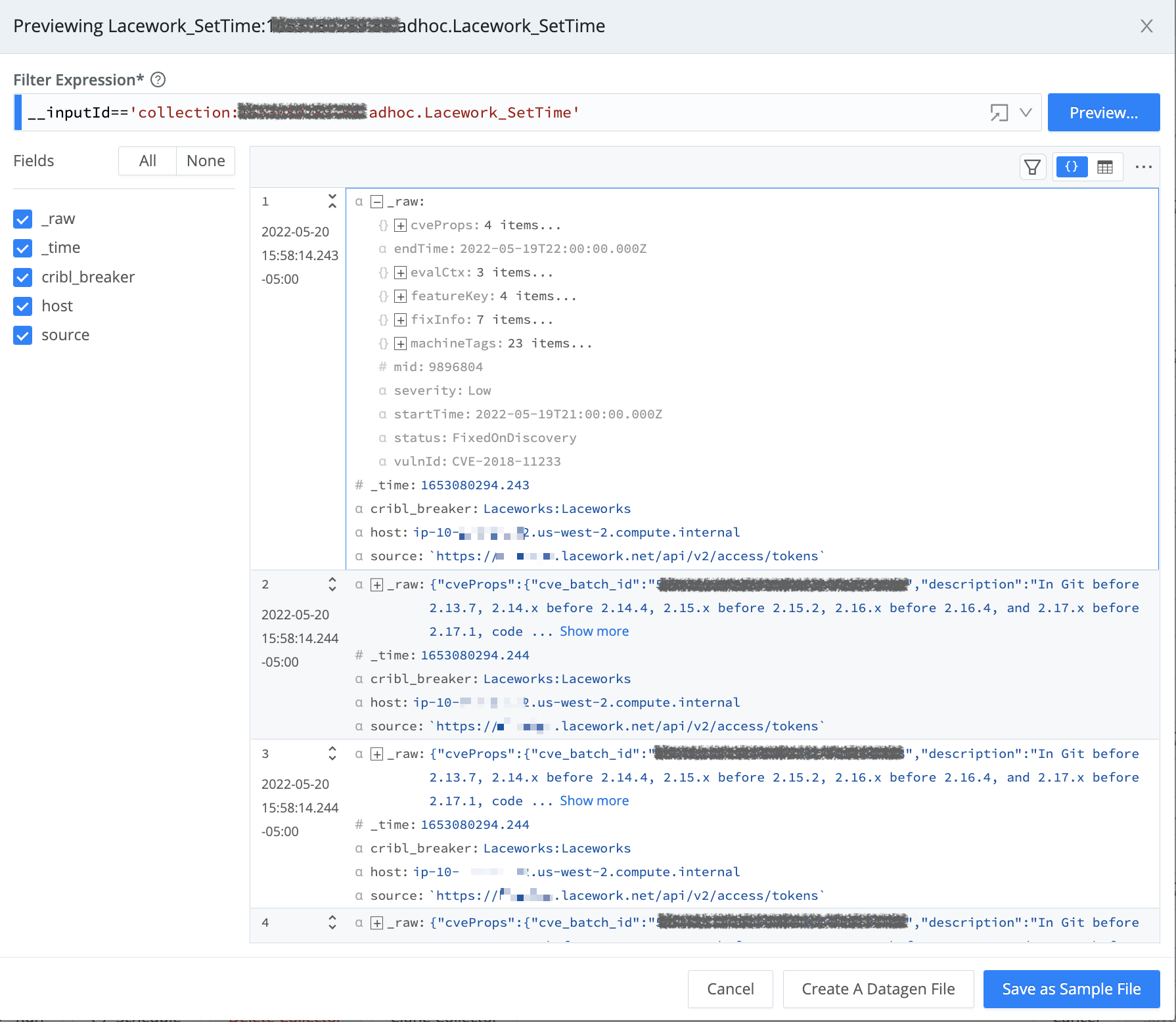Collapse the _raw field of event 1
This screenshot has width=1176, height=1022.
(x=376, y=201)
